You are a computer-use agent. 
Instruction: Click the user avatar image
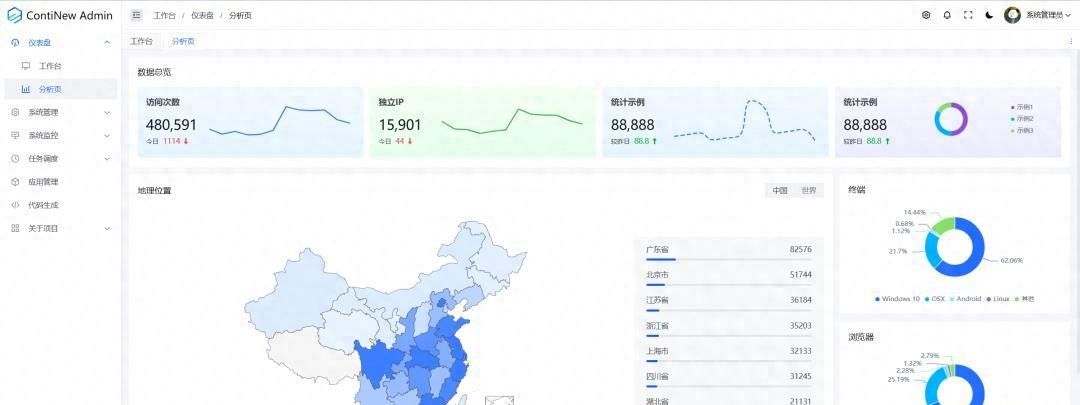[x=1012, y=15]
